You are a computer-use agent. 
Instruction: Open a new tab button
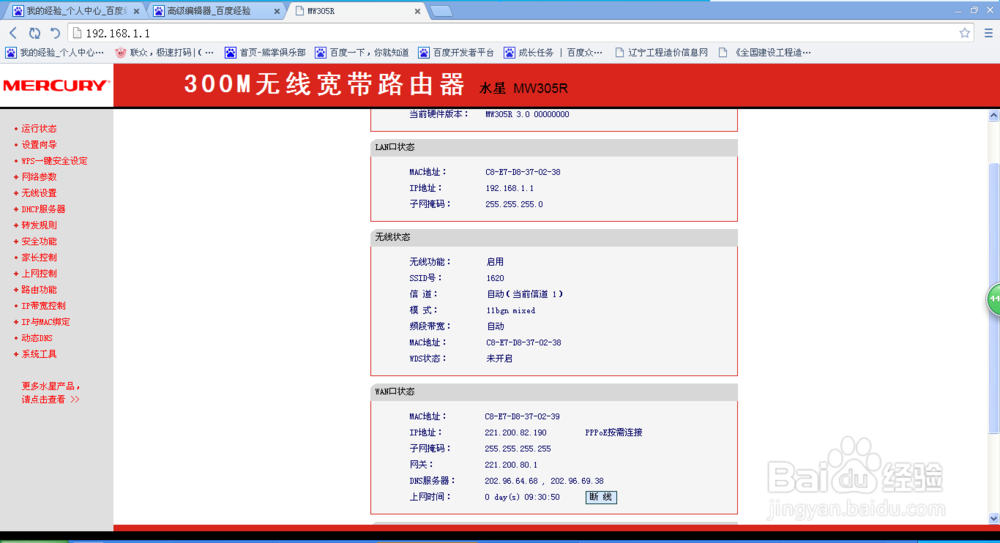point(441,11)
